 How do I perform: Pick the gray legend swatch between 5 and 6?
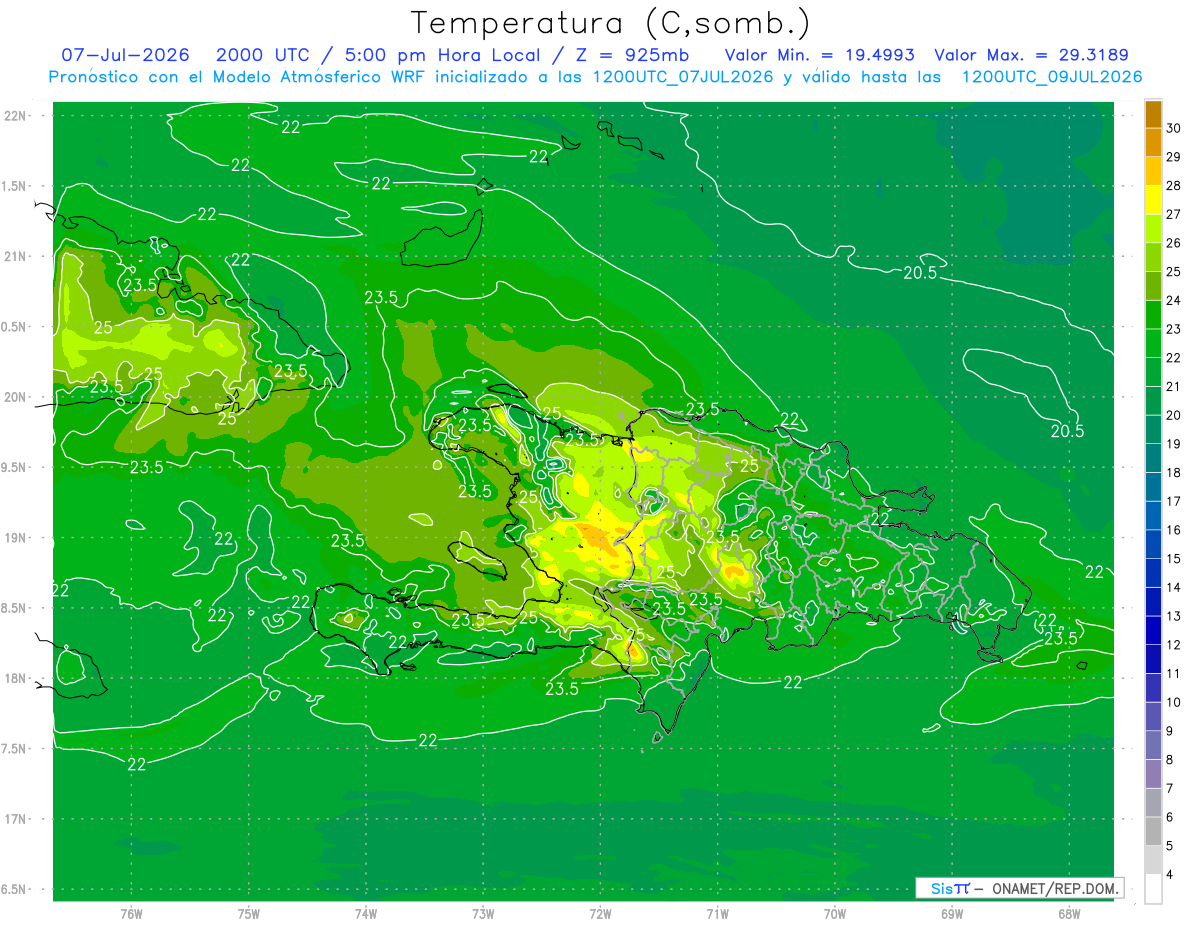coord(1153,832)
